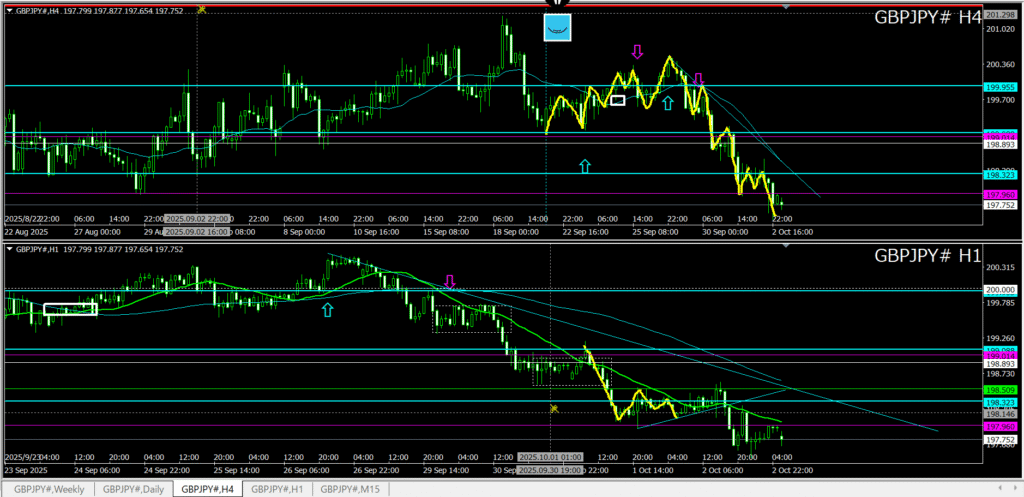The image size is (1024, 497).
Task: Click the lowest cyan up arrow on H4 chart
Action: pos(585,166)
